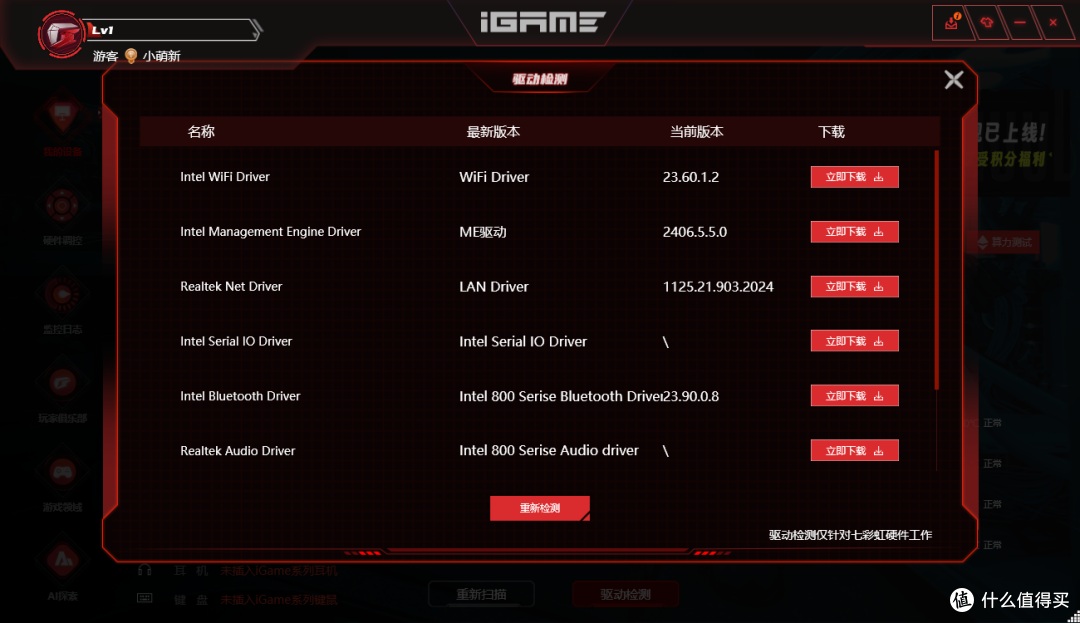The width and height of the screenshot is (1080, 623).
Task: Download the Realtek Audio Driver
Action: (x=854, y=450)
